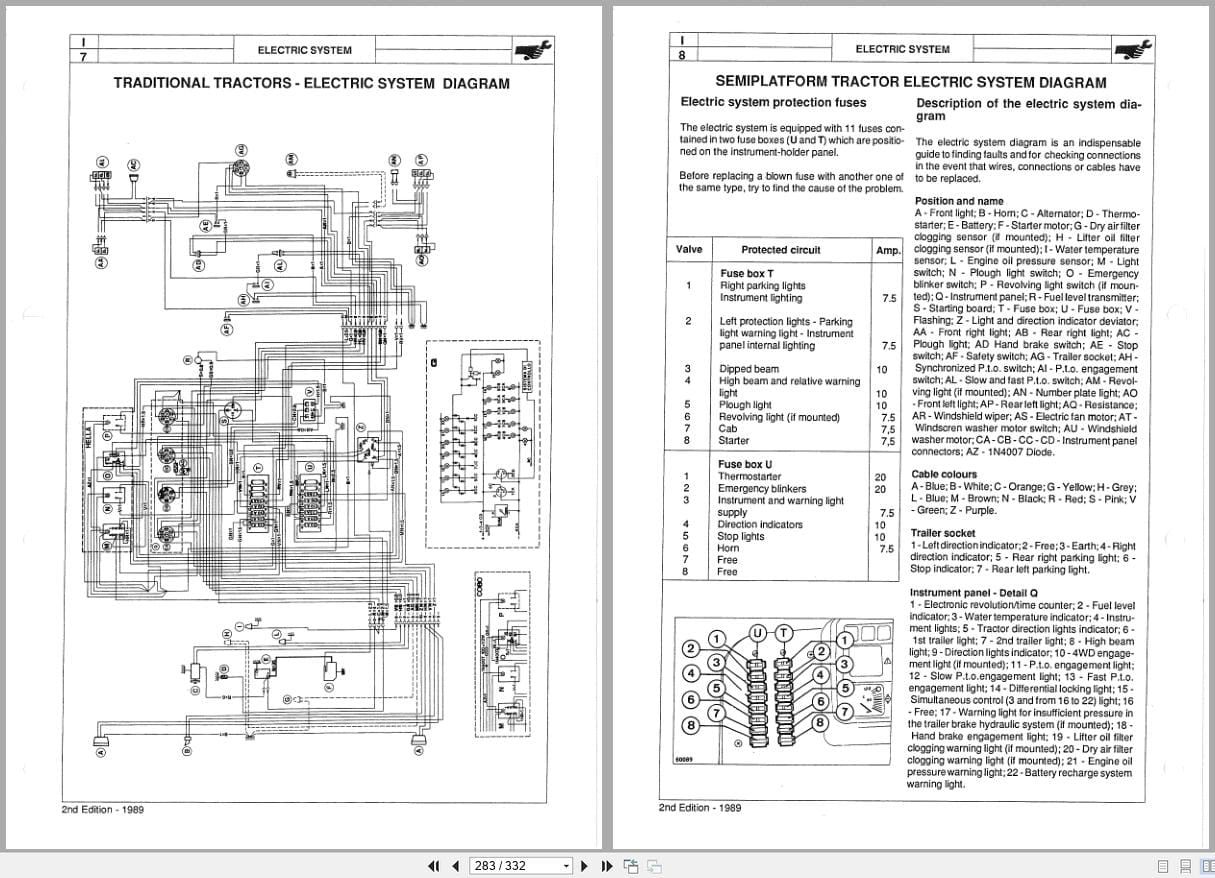The width and height of the screenshot is (1215, 878).
Task: Open the page number dropdown arrow
Action: pyautogui.click(x=566, y=866)
